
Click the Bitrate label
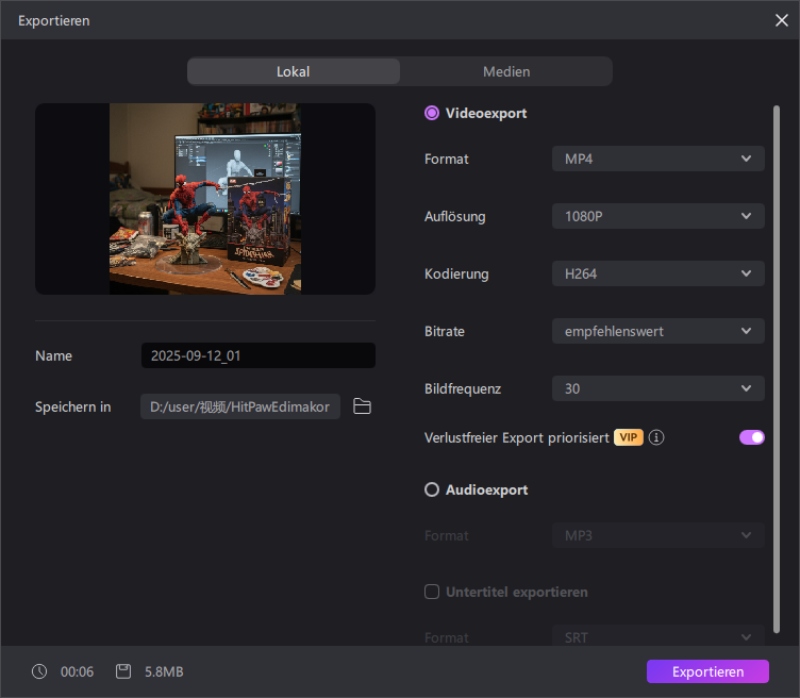tap(444, 331)
